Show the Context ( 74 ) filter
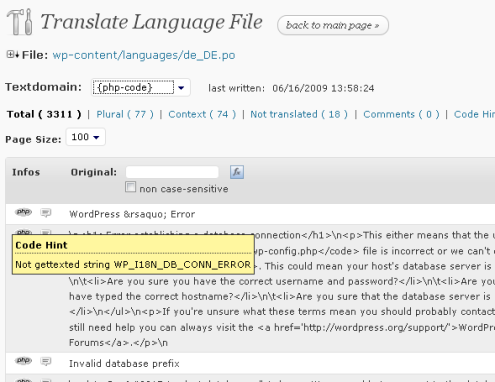 [x=202, y=114]
